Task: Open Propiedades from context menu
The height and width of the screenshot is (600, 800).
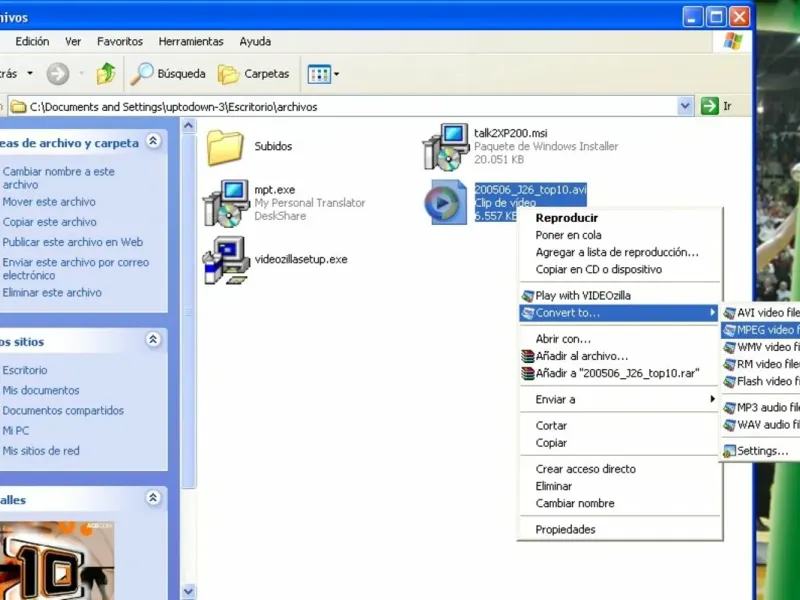Action: [x=620, y=530]
